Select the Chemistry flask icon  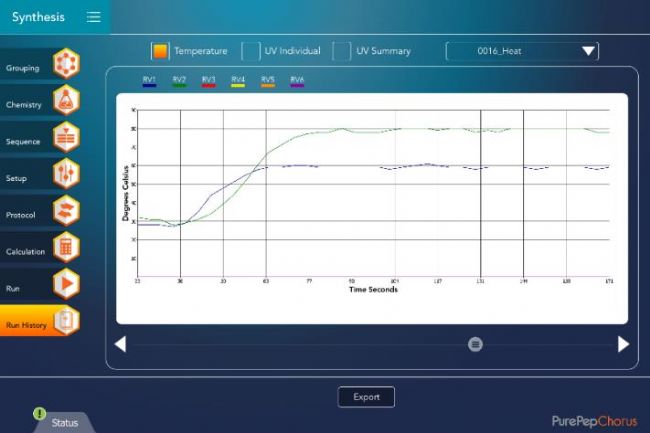click(x=66, y=101)
